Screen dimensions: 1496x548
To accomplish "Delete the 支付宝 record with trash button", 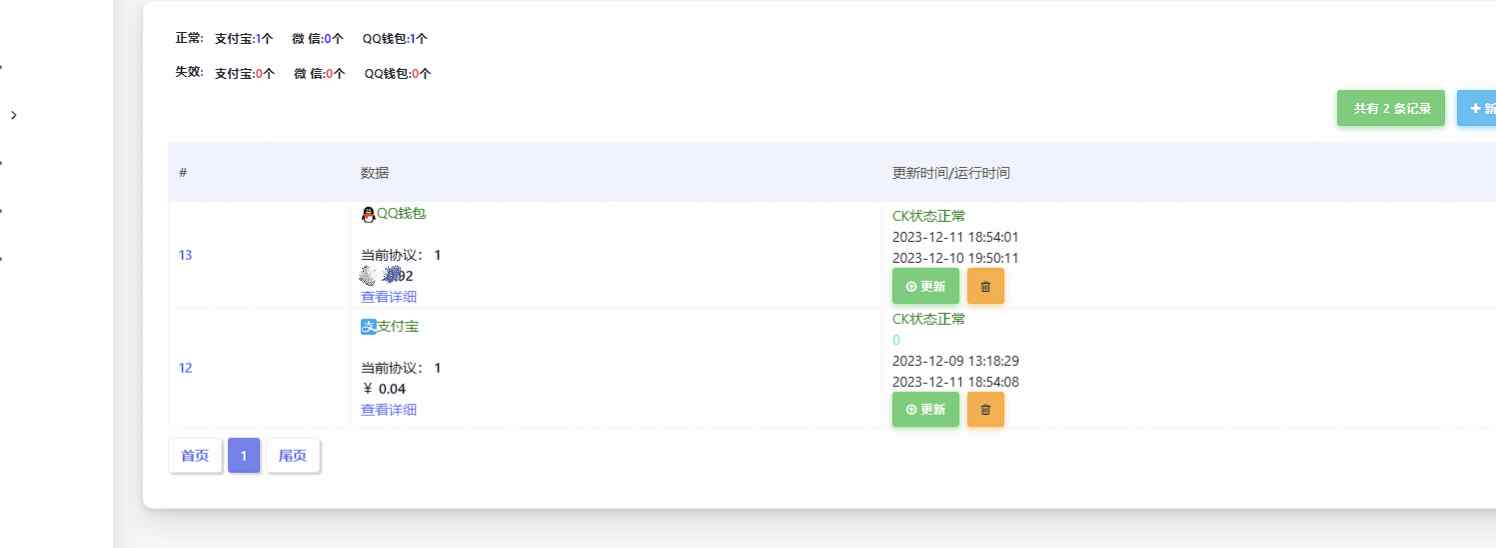I will click(985, 409).
